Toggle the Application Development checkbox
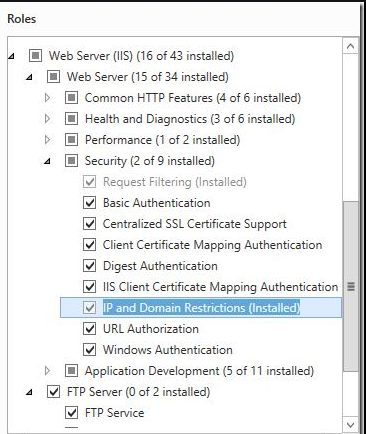 point(71,371)
